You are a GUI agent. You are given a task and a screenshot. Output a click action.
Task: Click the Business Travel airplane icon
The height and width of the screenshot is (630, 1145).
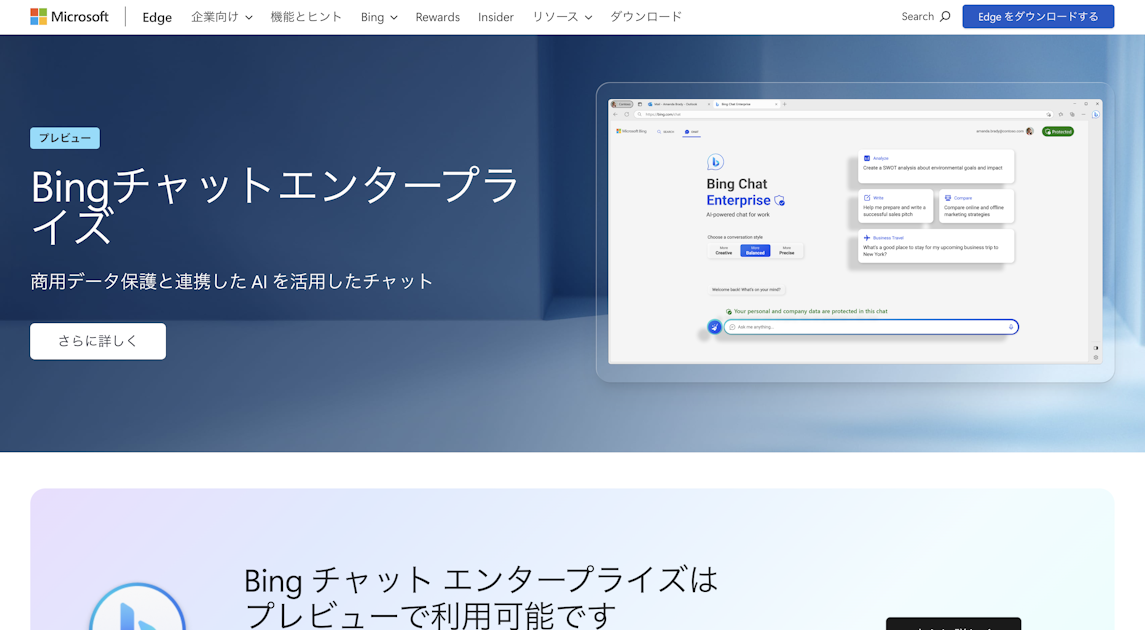[866, 238]
